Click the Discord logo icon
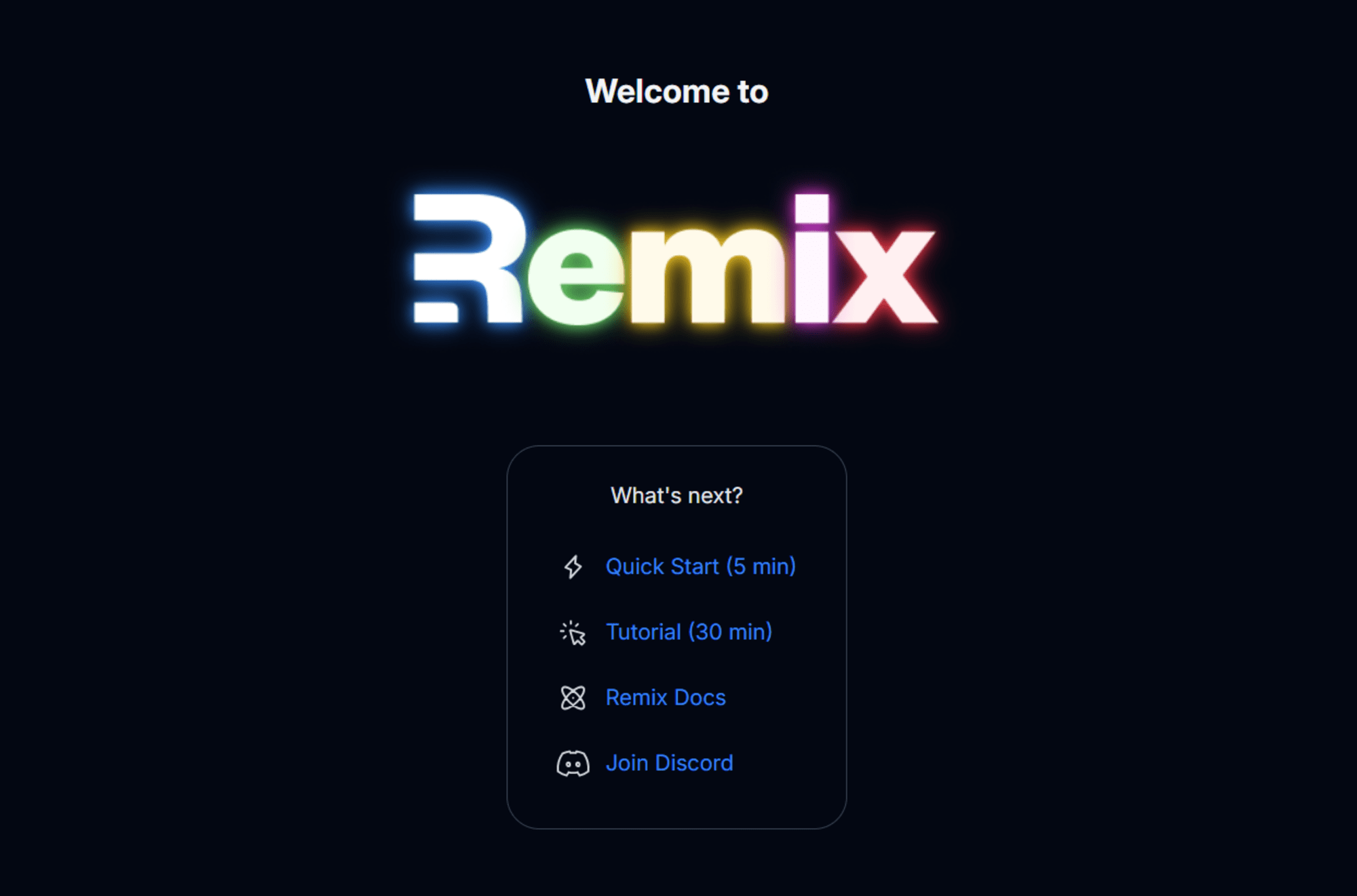Screen dimensions: 1357x896 (573, 764)
